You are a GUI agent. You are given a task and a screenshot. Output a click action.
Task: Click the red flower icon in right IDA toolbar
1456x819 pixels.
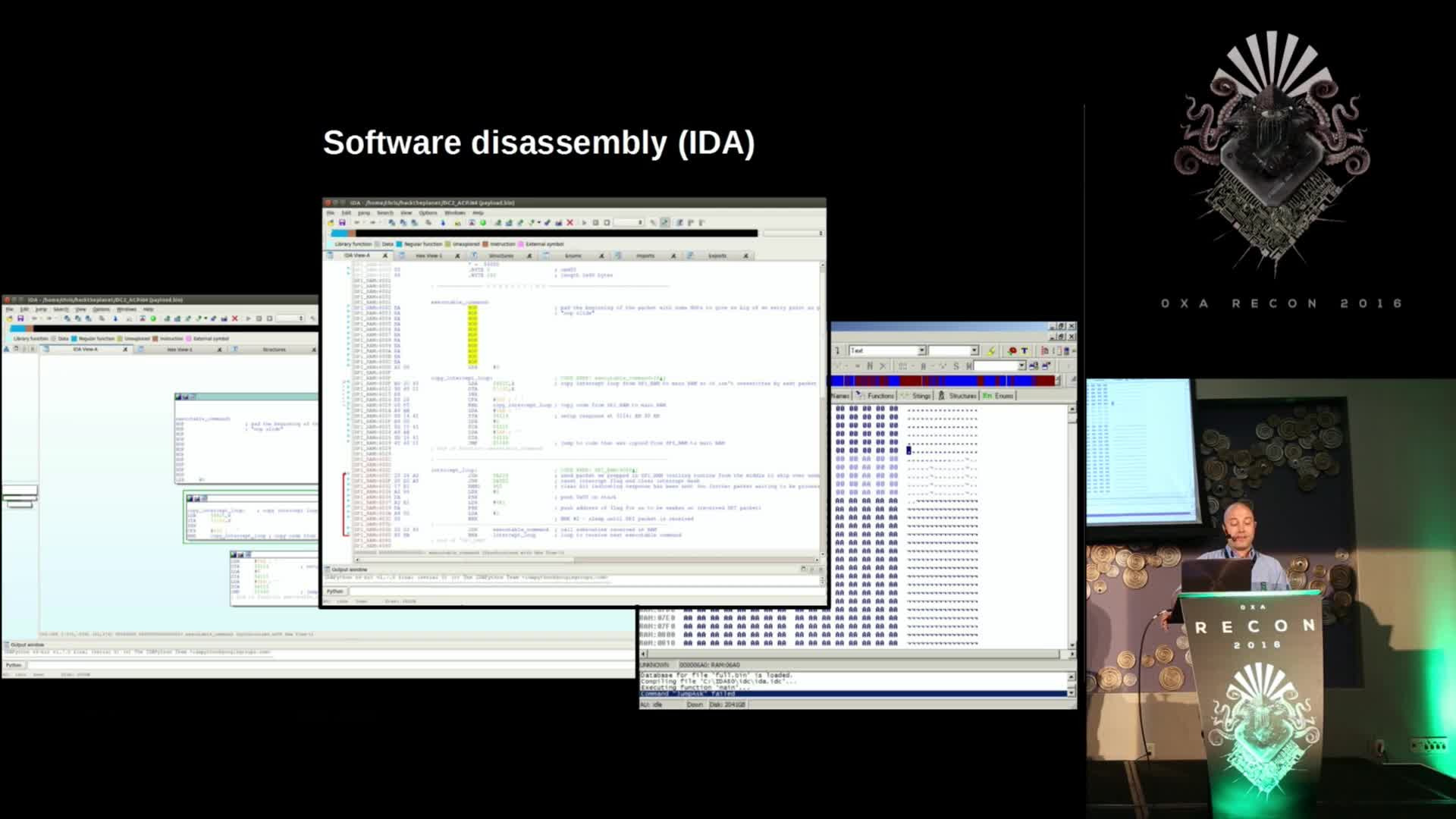click(x=1012, y=351)
